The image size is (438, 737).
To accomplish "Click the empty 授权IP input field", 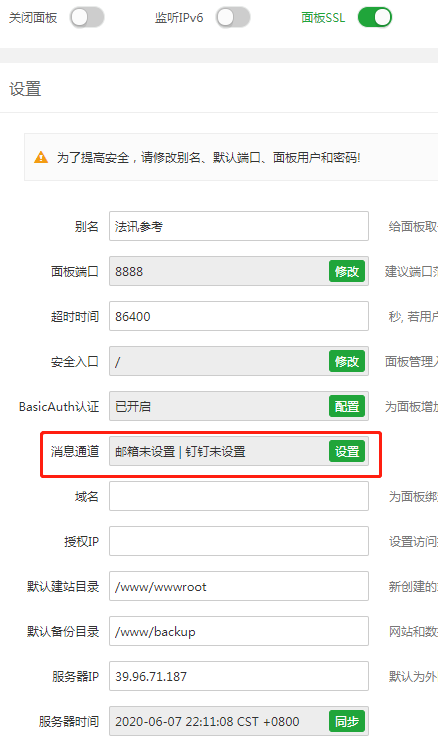I will [239, 541].
